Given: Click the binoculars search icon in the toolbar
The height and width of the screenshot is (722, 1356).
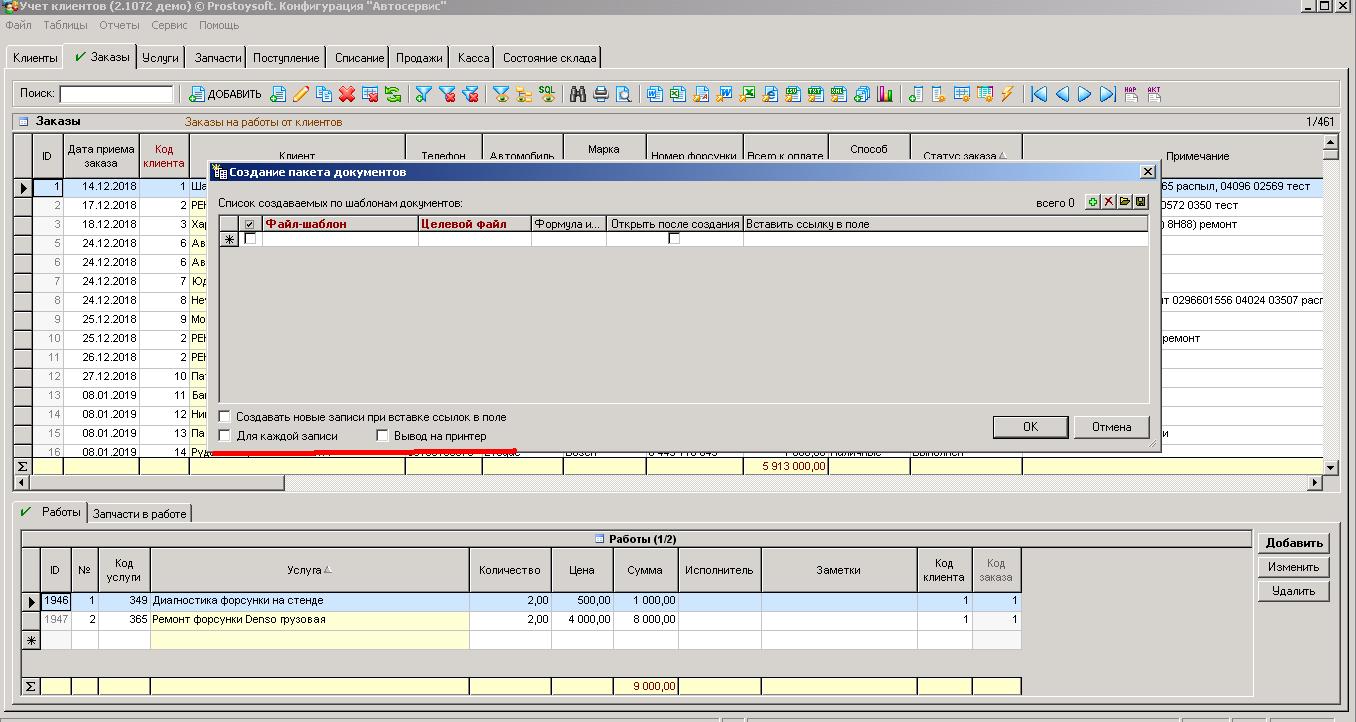Looking at the screenshot, I should pos(578,94).
